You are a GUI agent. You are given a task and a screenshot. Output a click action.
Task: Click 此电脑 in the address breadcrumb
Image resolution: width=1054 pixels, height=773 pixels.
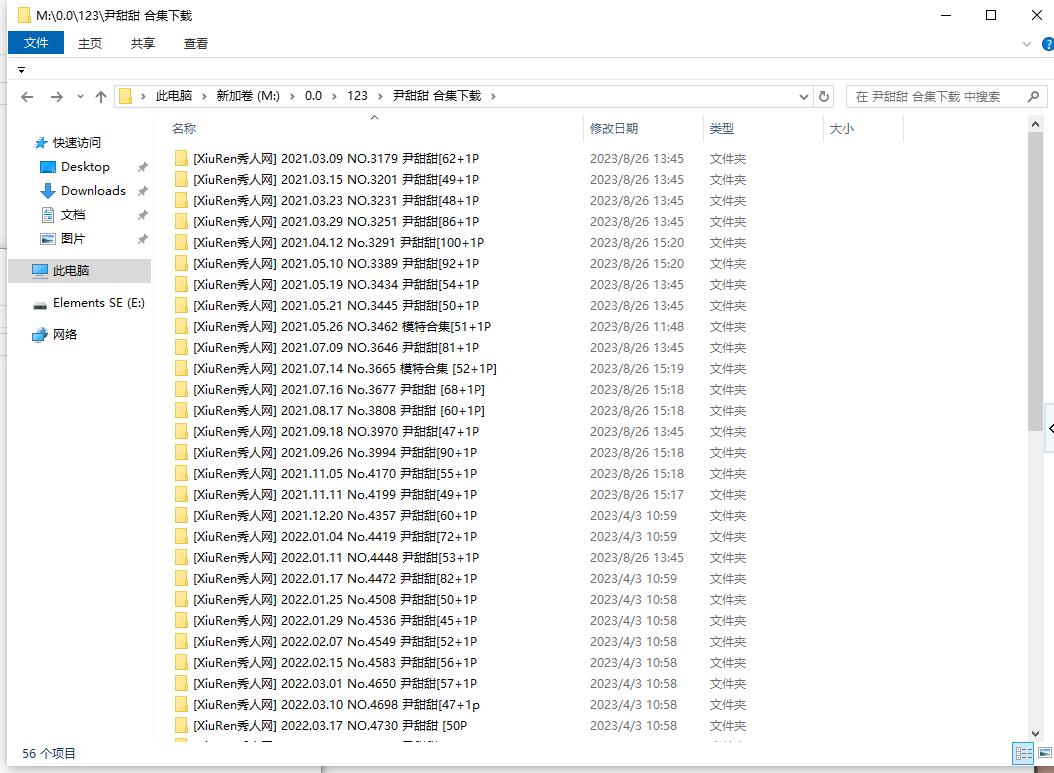pos(174,96)
